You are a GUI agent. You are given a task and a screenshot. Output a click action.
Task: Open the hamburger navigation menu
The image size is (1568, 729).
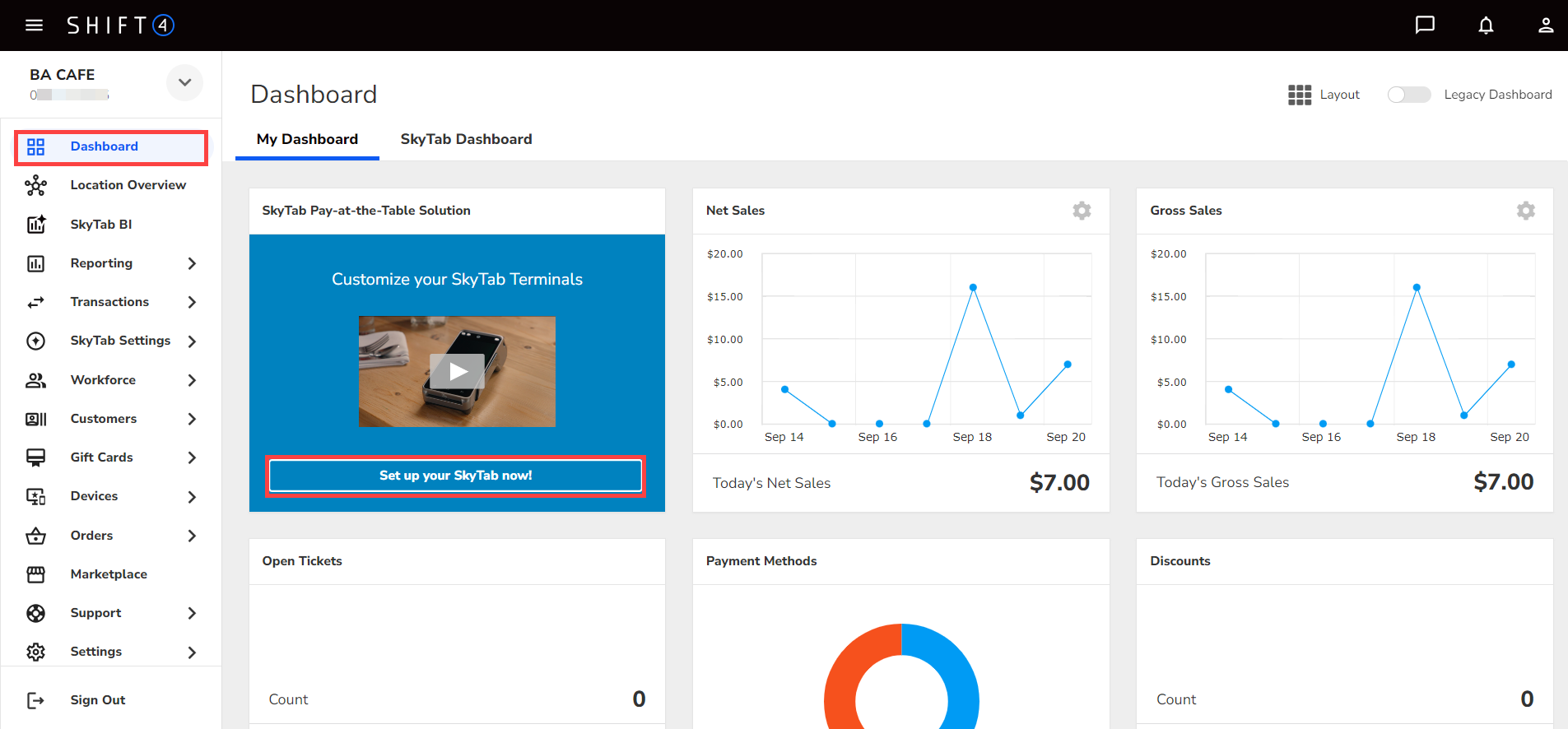[x=34, y=26]
